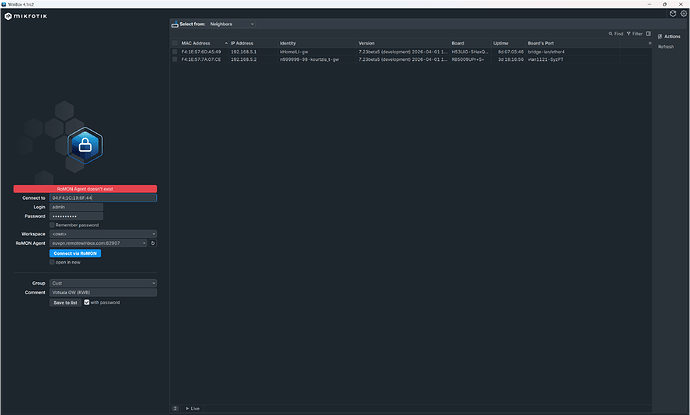
Task: Click the Actions icon in the right panel
Action: pos(660,37)
